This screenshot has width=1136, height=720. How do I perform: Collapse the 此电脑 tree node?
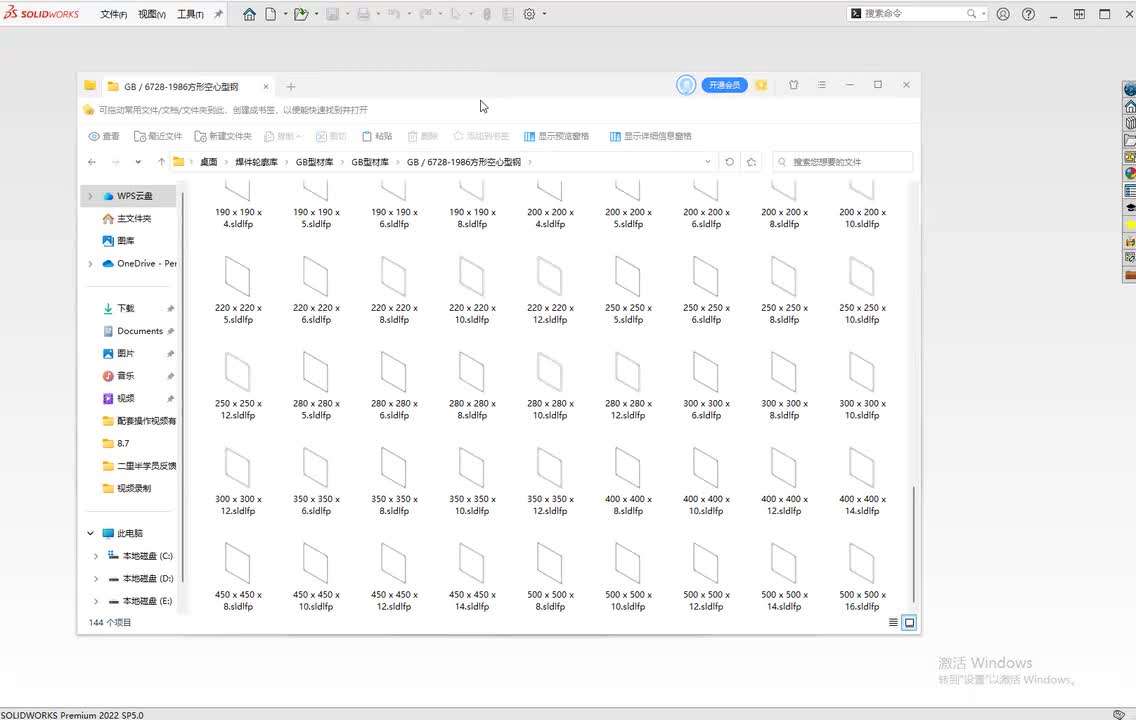(x=91, y=533)
